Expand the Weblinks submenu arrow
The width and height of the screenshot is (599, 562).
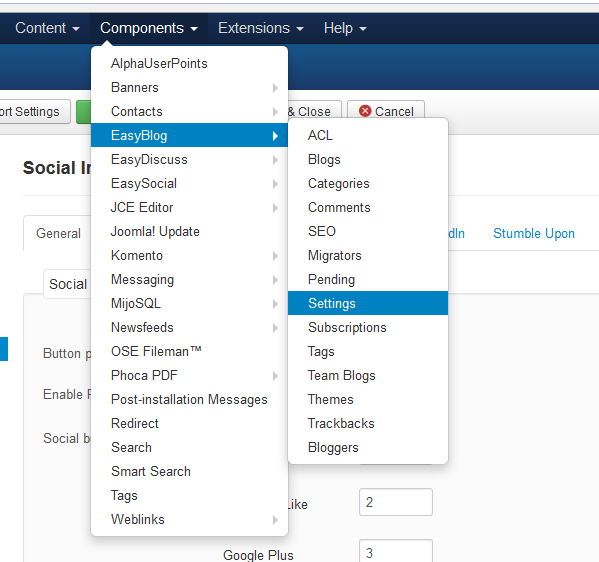(275, 520)
